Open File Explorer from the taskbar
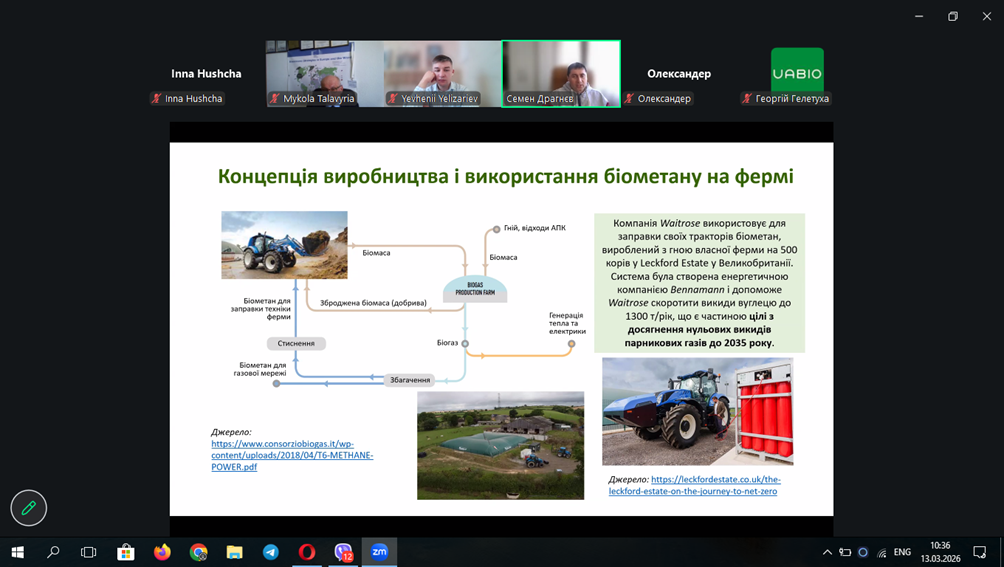The width and height of the screenshot is (1004, 567). point(234,552)
